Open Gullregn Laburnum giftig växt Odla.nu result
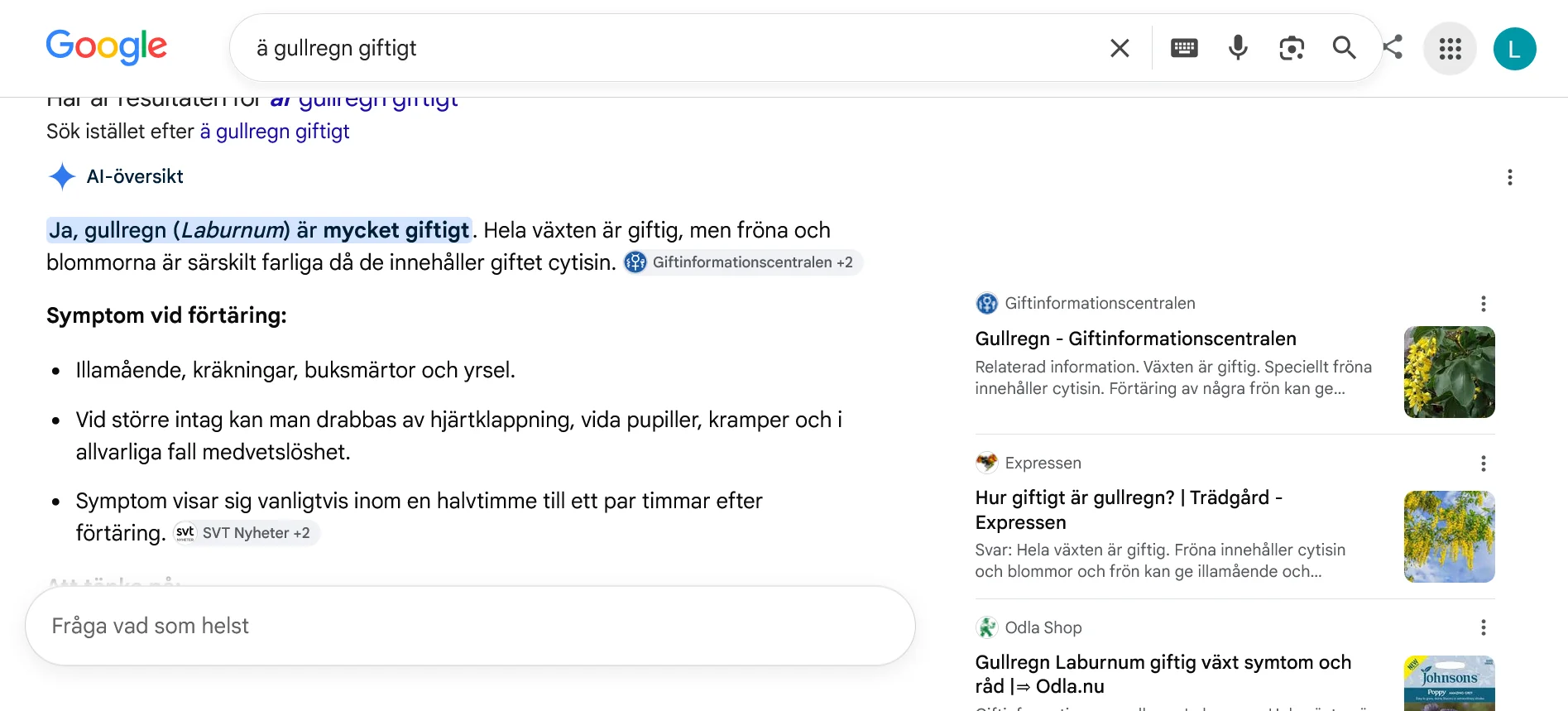Viewport: 1568px width, 711px height. click(x=1163, y=674)
